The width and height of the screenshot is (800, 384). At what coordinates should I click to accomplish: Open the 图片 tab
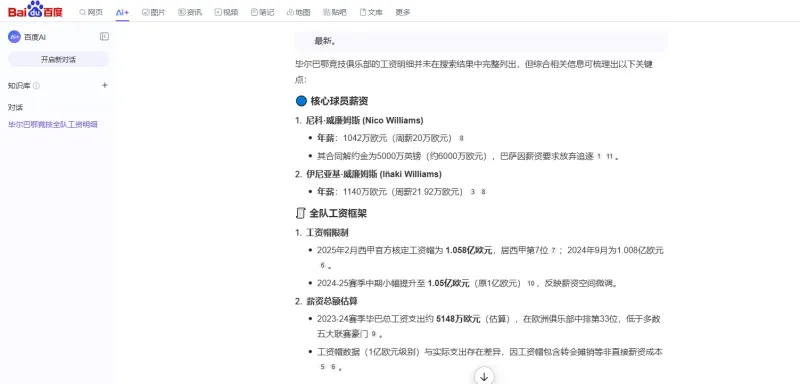[x=154, y=12]
